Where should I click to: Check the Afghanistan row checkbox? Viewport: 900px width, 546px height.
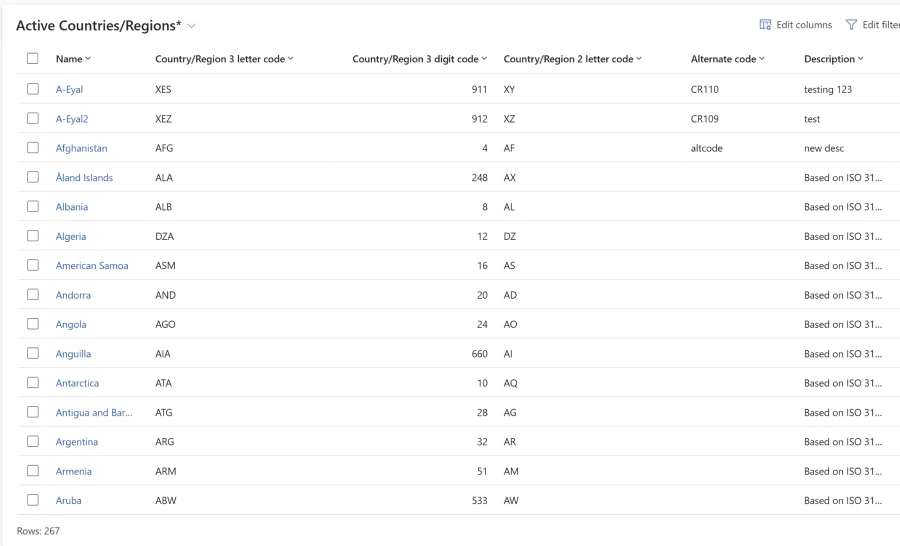[x=33, y=148]
